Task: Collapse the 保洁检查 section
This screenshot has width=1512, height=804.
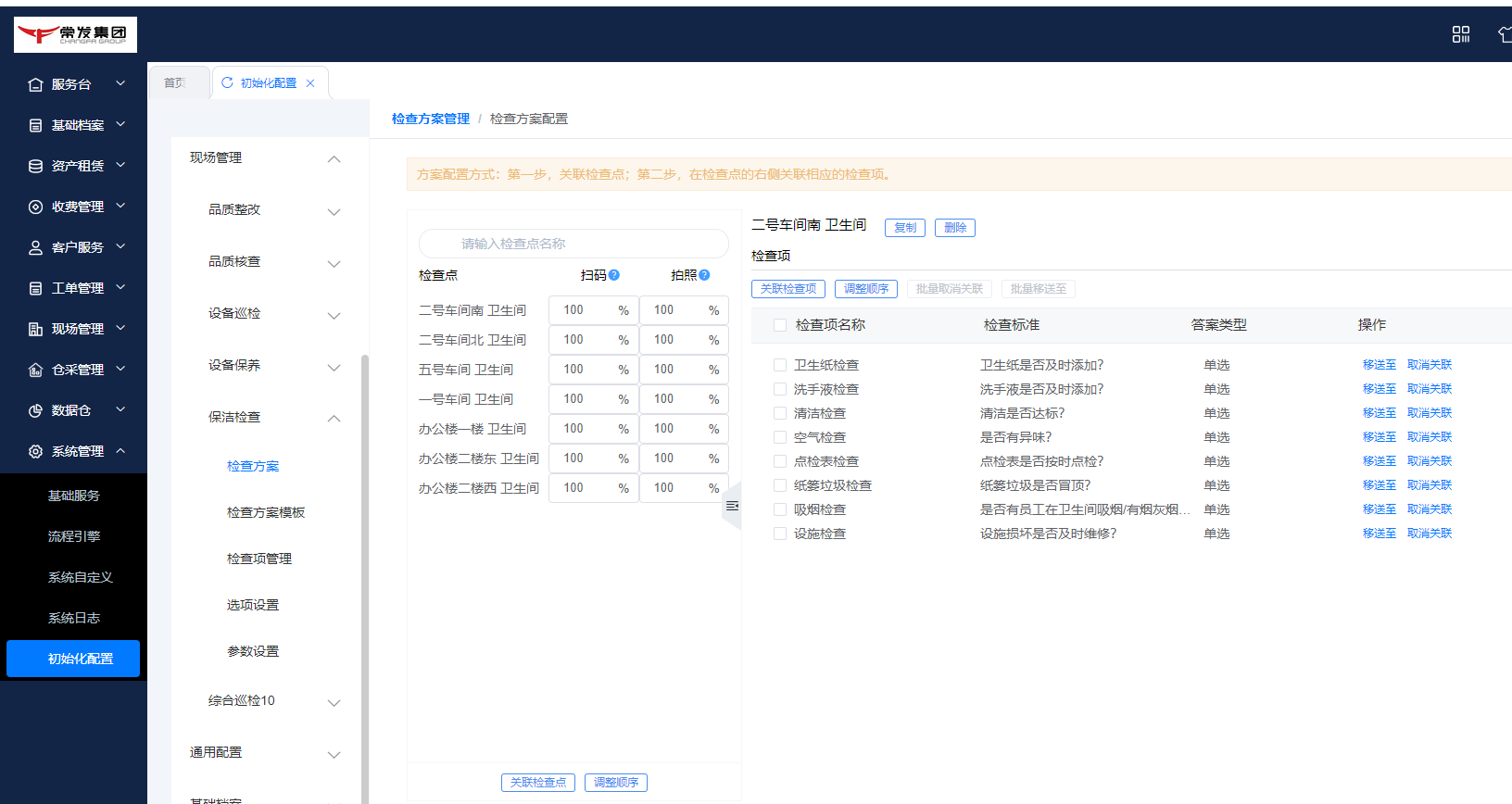Action: (x=334, y=418)
